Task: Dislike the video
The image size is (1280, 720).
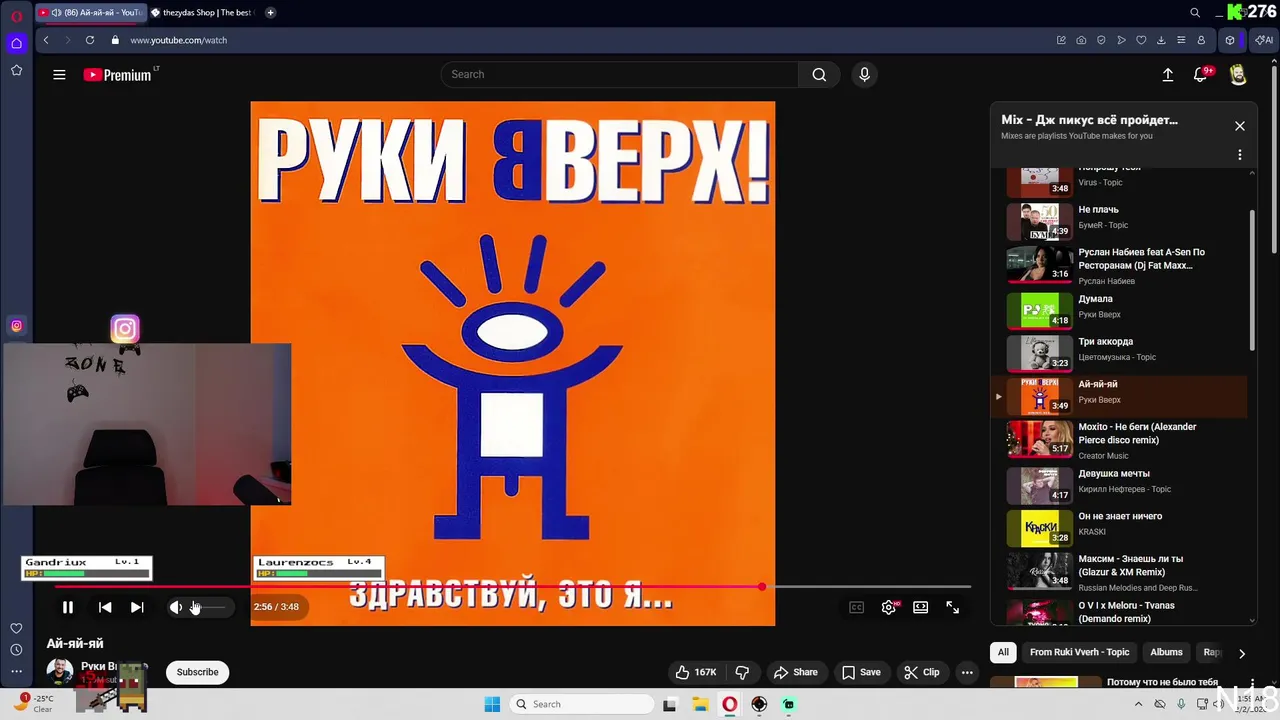Action: click(742, 672)
